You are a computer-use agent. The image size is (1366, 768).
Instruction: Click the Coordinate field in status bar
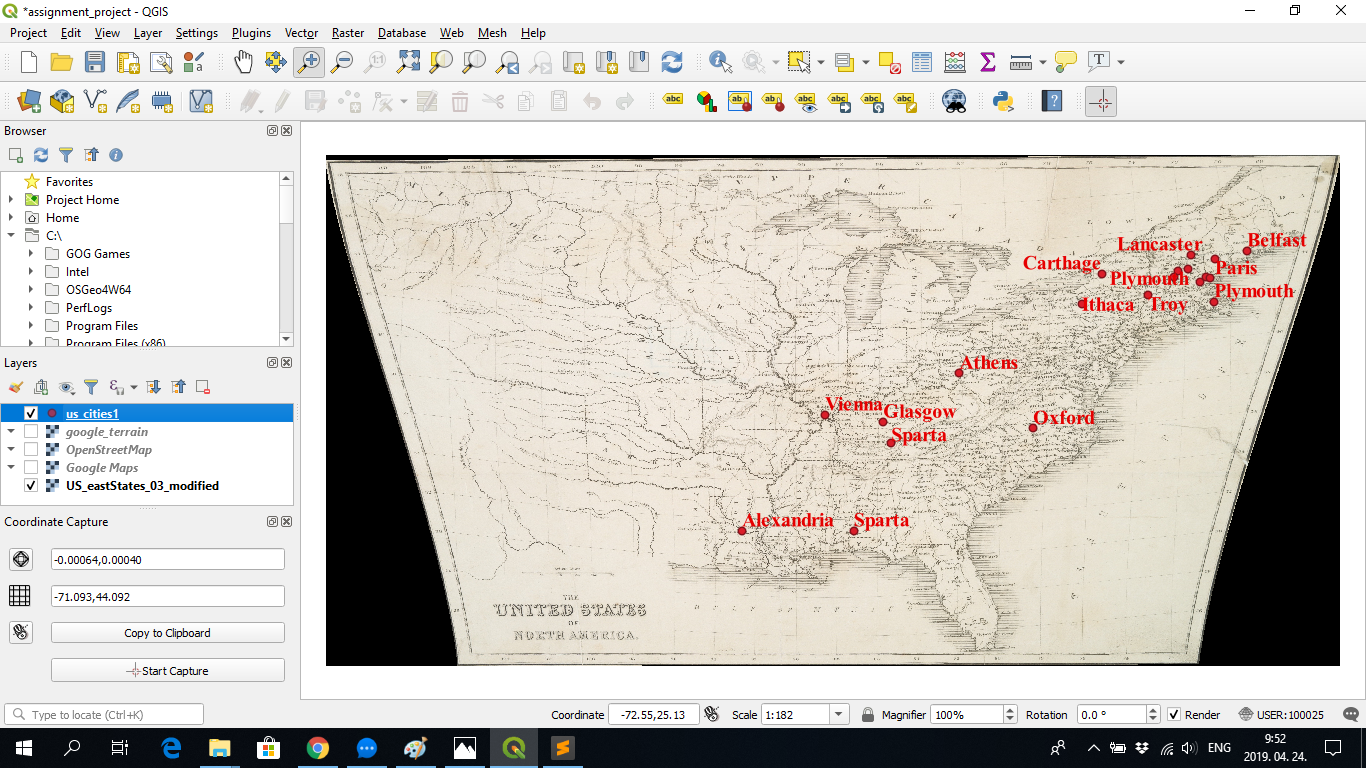(x=653, y=715)
